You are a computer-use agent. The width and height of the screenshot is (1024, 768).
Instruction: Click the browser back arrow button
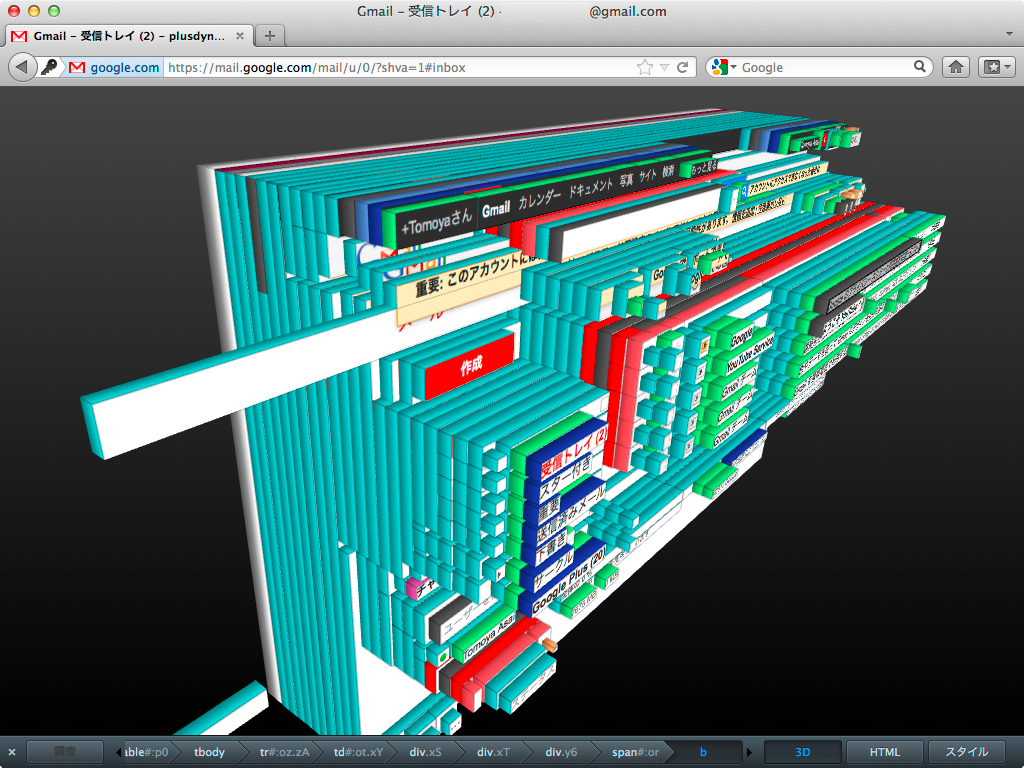(22, 67)
